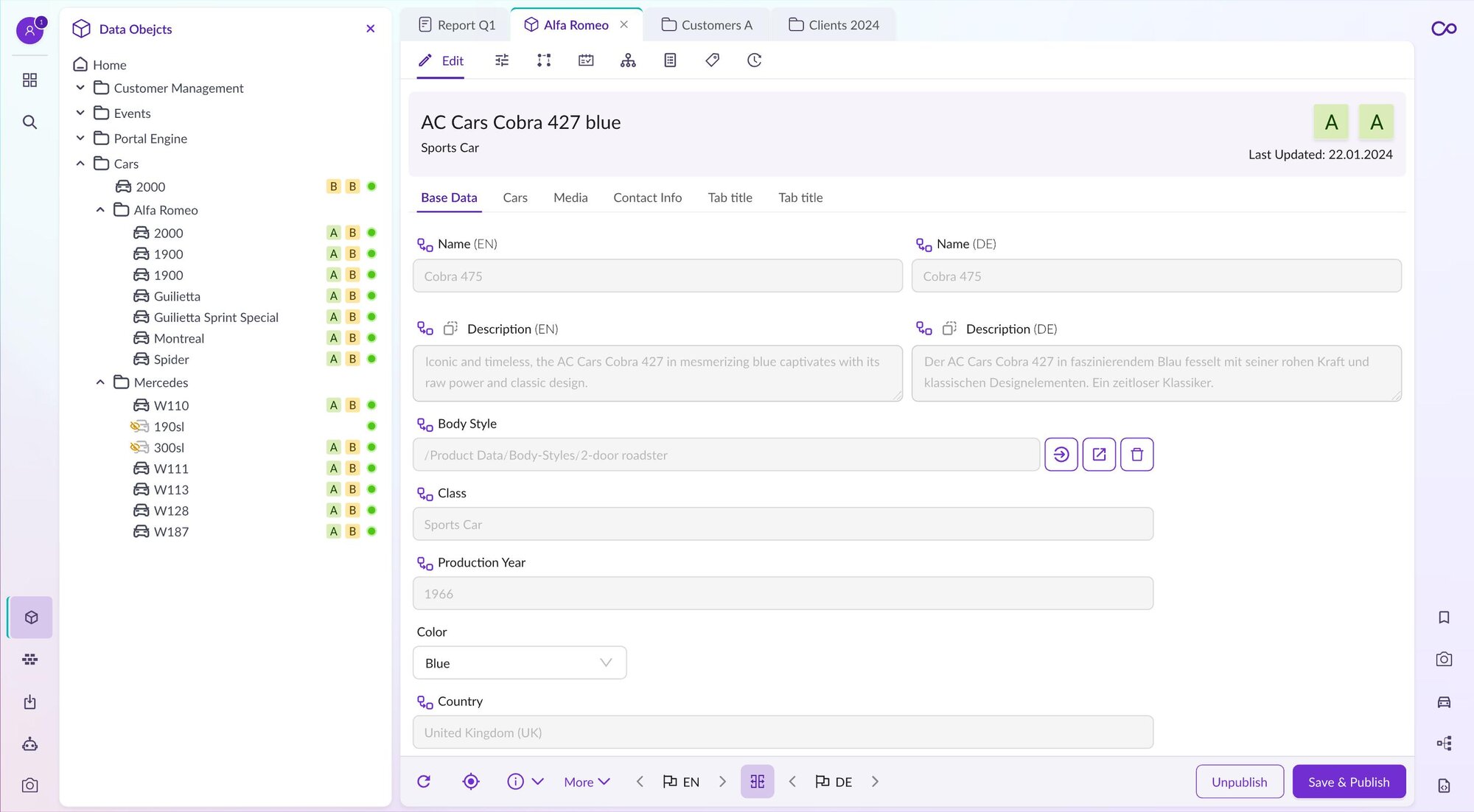This screenshot has width=1474, height=812.
Task: Open the camera icon in right sidebar
Action: [1444, 659]
